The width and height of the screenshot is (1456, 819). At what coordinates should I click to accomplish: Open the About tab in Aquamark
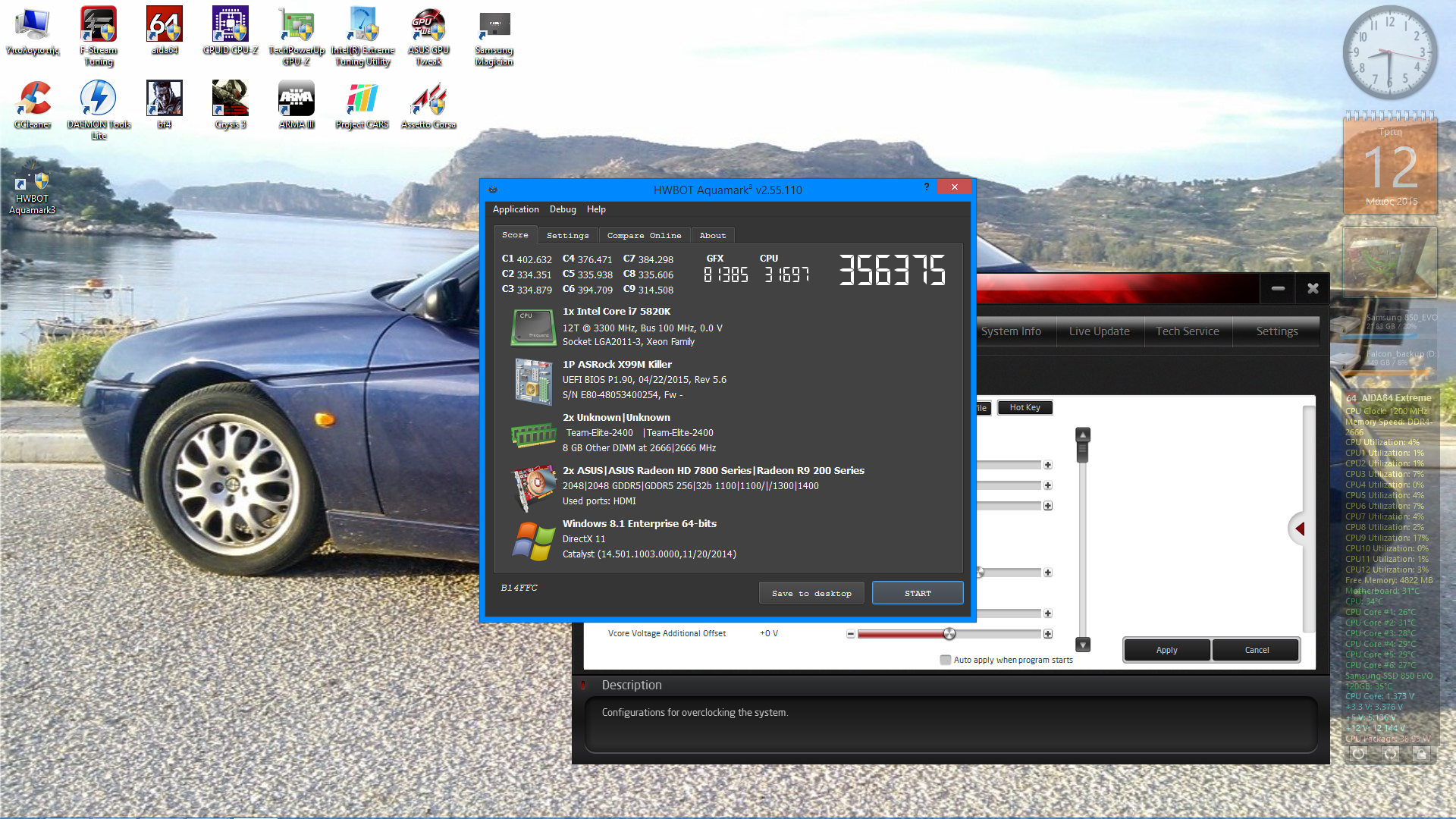coord(713,236)
